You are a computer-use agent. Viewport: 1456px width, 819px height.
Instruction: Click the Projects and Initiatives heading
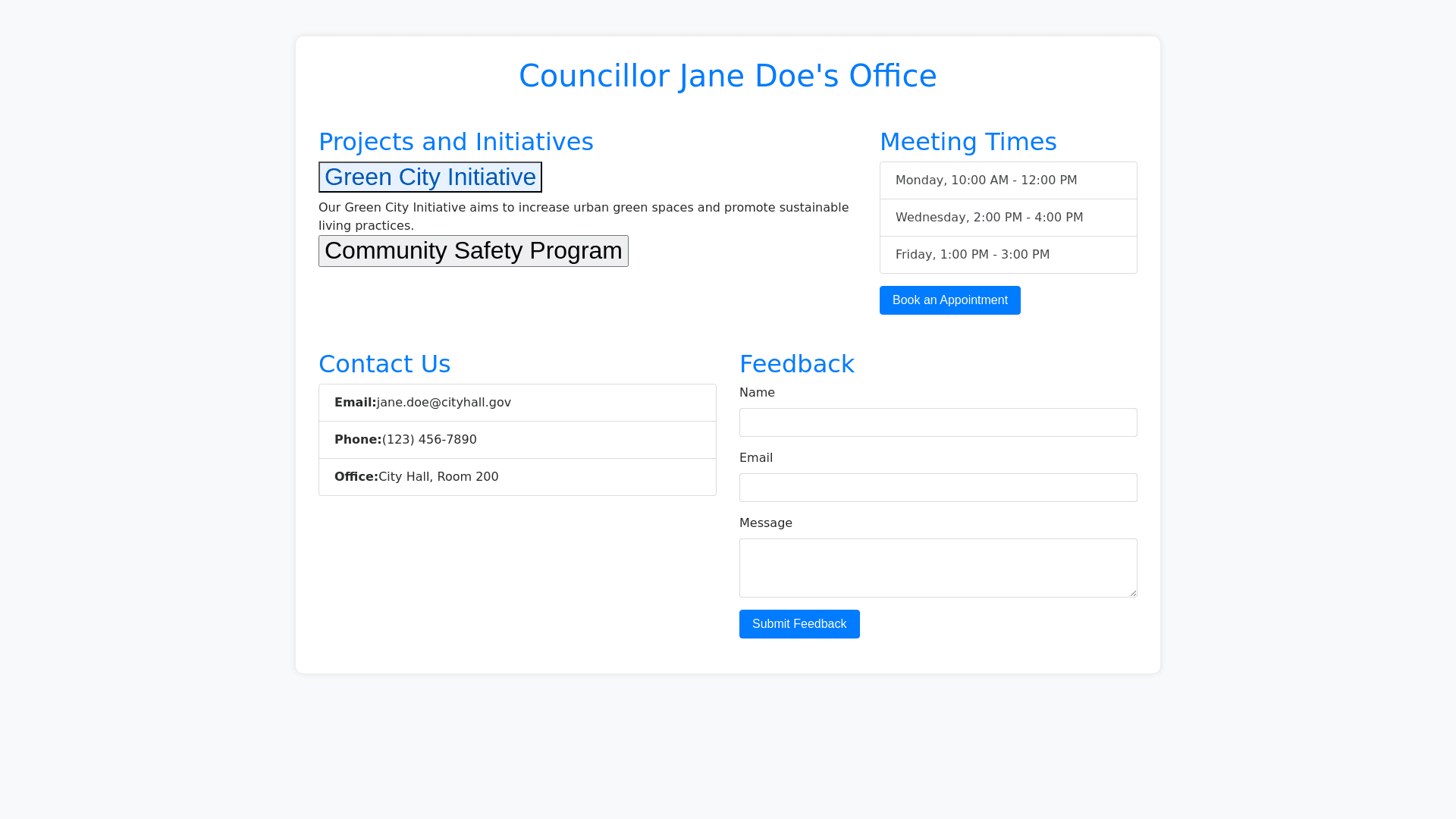click(x=456, y=142)
